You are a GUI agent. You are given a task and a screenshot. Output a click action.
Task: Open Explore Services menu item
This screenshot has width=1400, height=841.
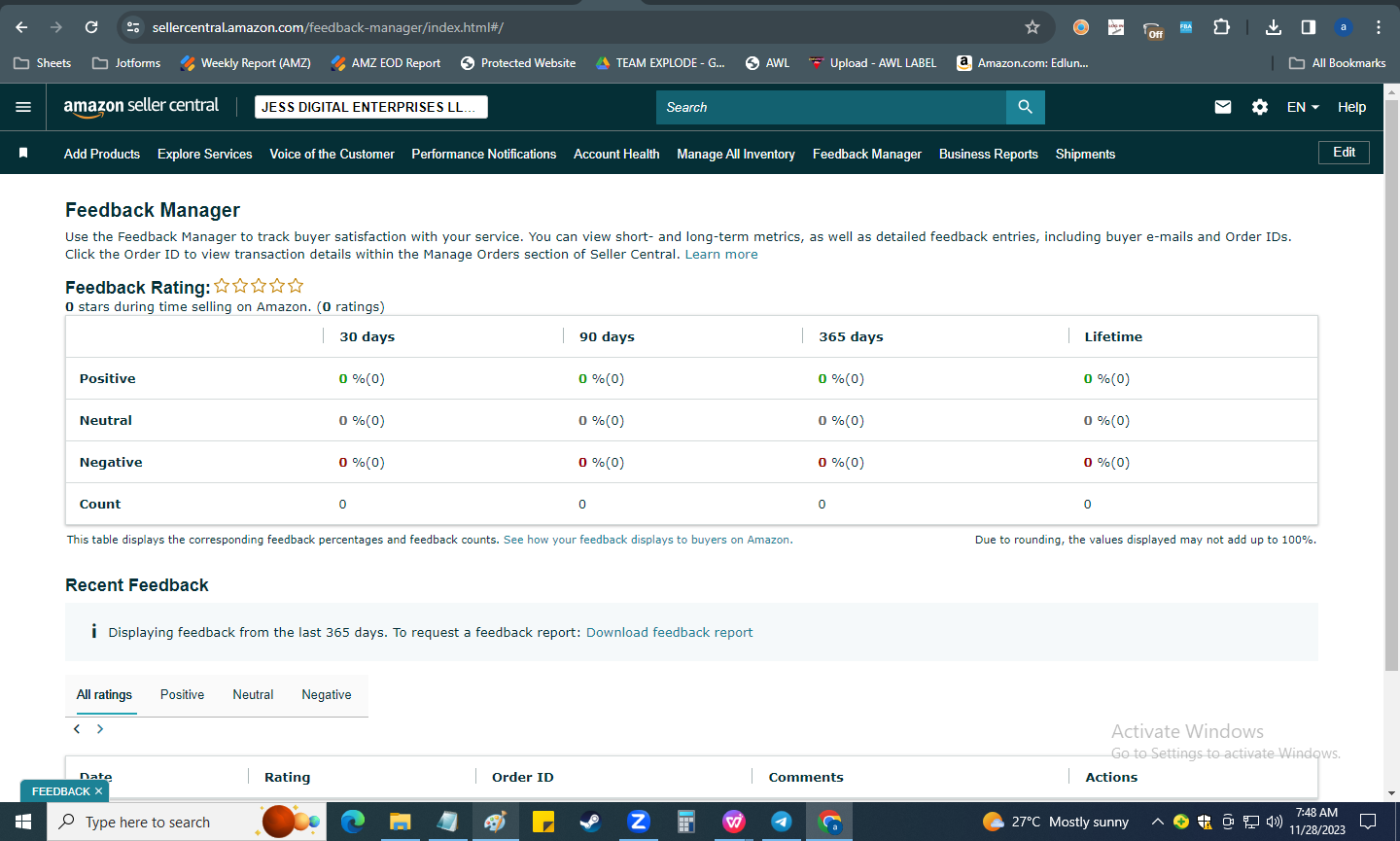pos(205,154)
